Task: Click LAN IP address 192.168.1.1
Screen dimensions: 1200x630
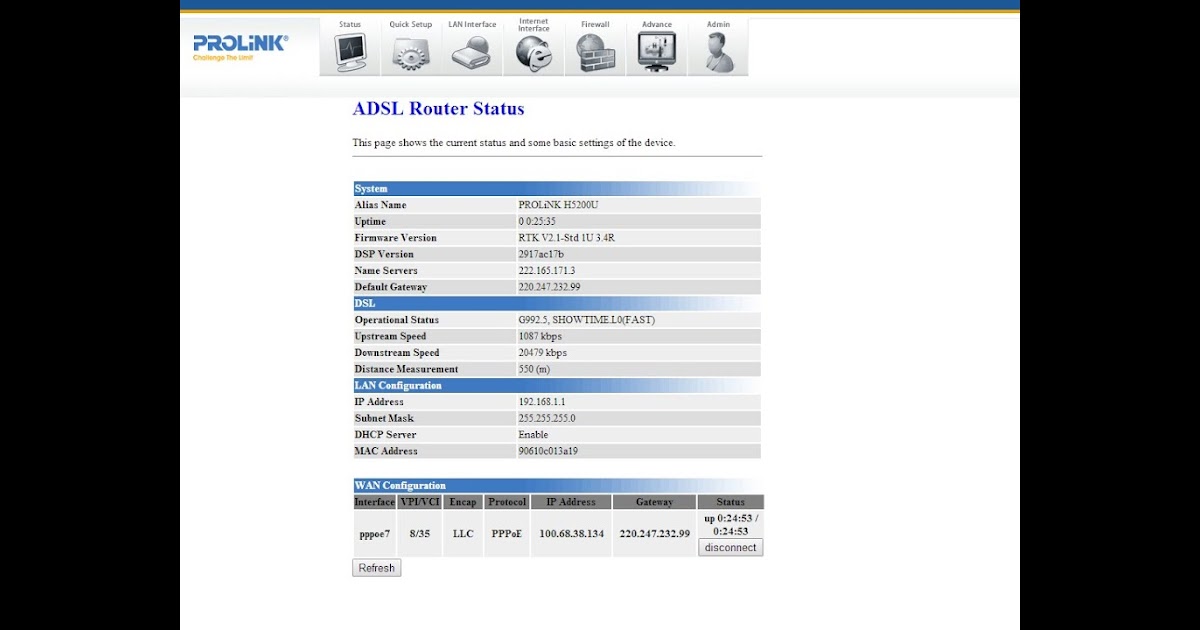Action: tap(541, 402)
